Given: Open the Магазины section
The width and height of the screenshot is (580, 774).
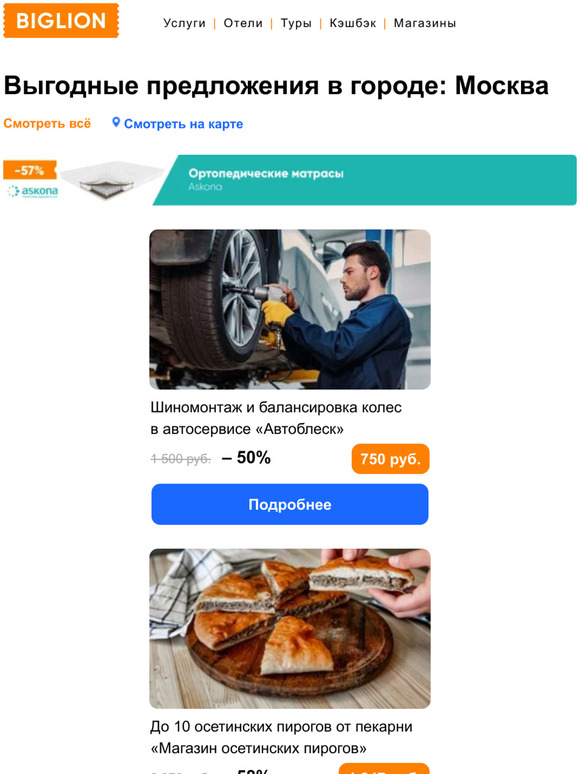Looking at the screenshot, I should pos(425,23).
